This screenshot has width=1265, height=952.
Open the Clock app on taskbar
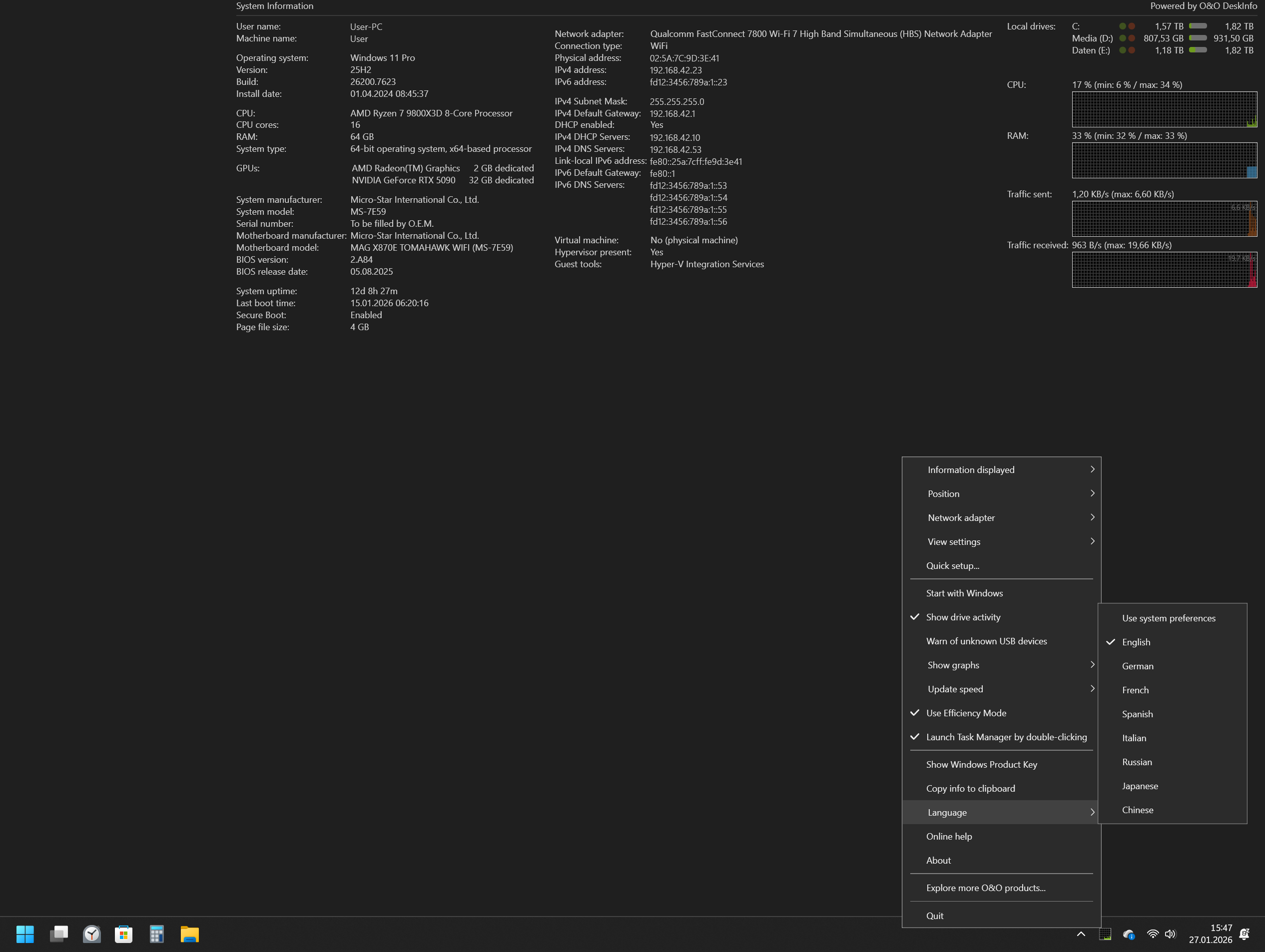[x=91, y=935]
